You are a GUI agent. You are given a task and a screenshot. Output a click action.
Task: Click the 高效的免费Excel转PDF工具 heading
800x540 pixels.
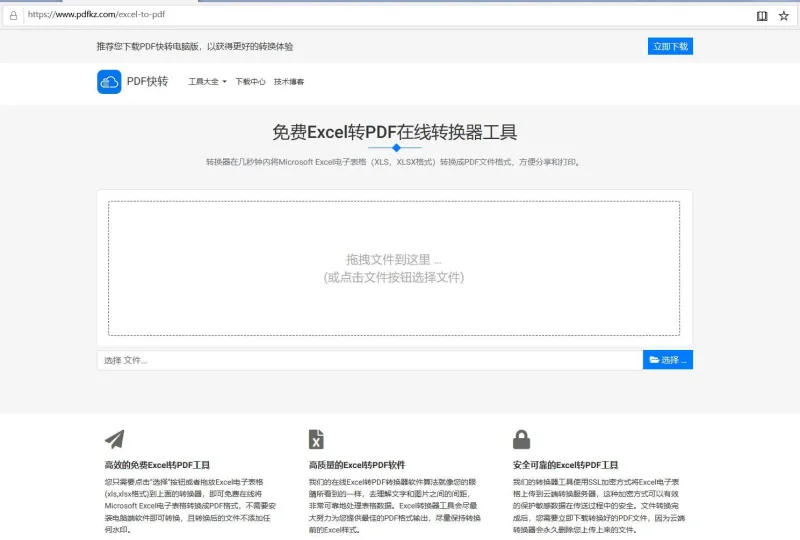157,465
